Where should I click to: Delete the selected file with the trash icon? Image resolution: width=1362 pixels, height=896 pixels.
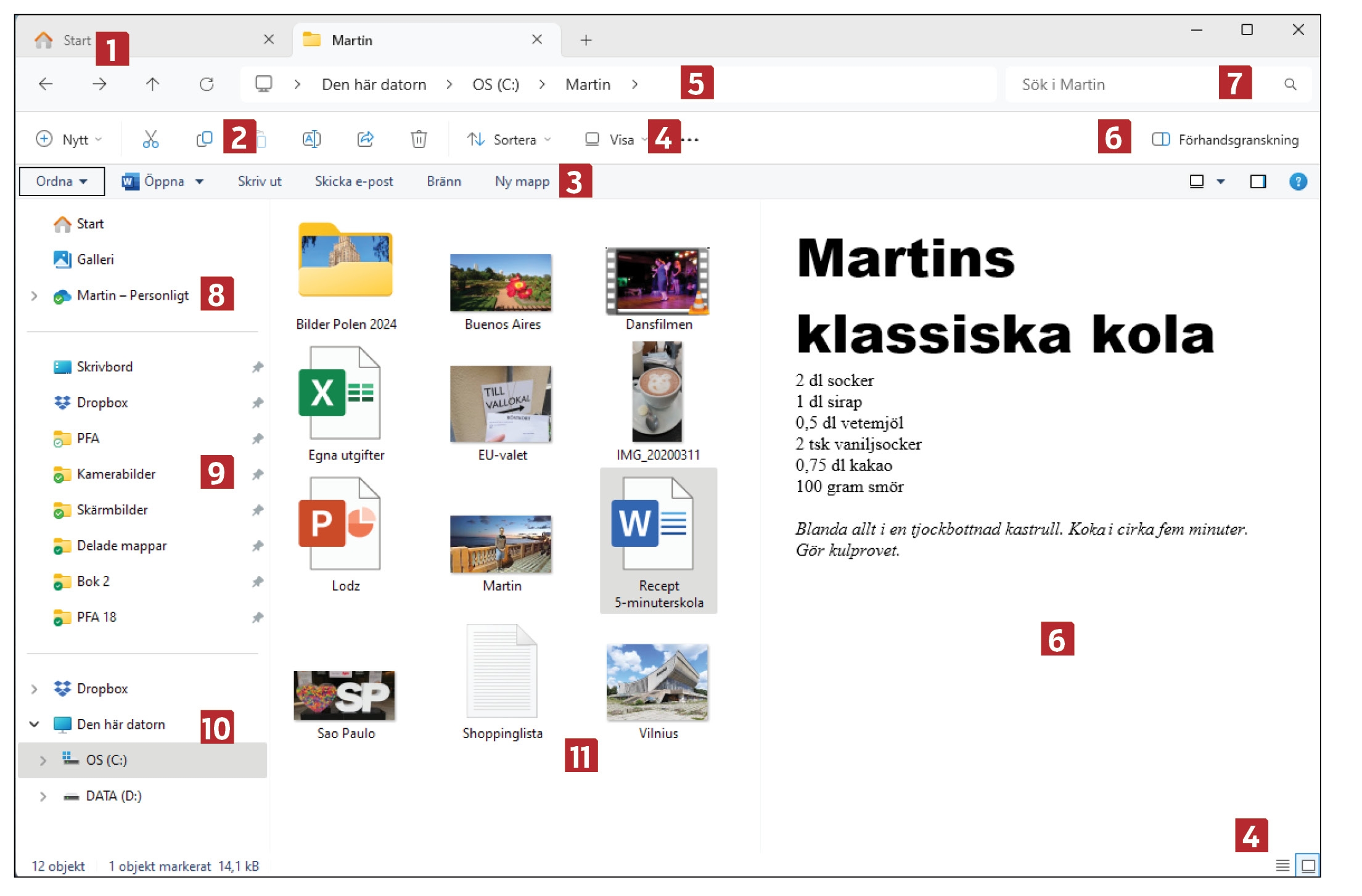(x=419, y=139)
